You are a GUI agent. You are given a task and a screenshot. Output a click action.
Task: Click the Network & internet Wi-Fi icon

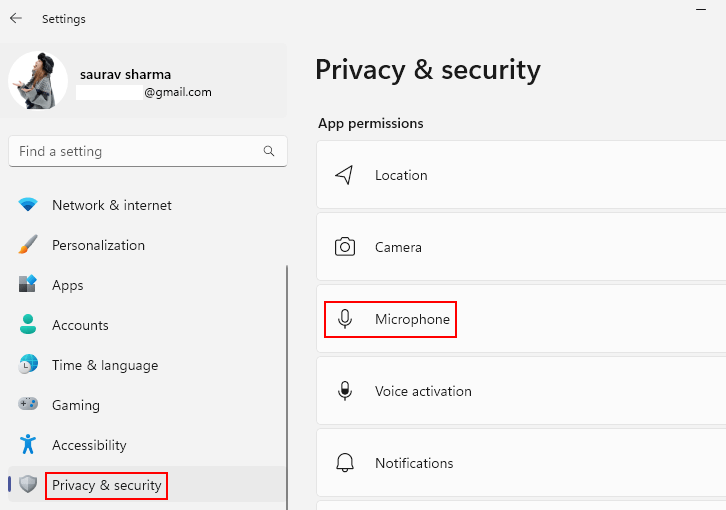(28, 205)
